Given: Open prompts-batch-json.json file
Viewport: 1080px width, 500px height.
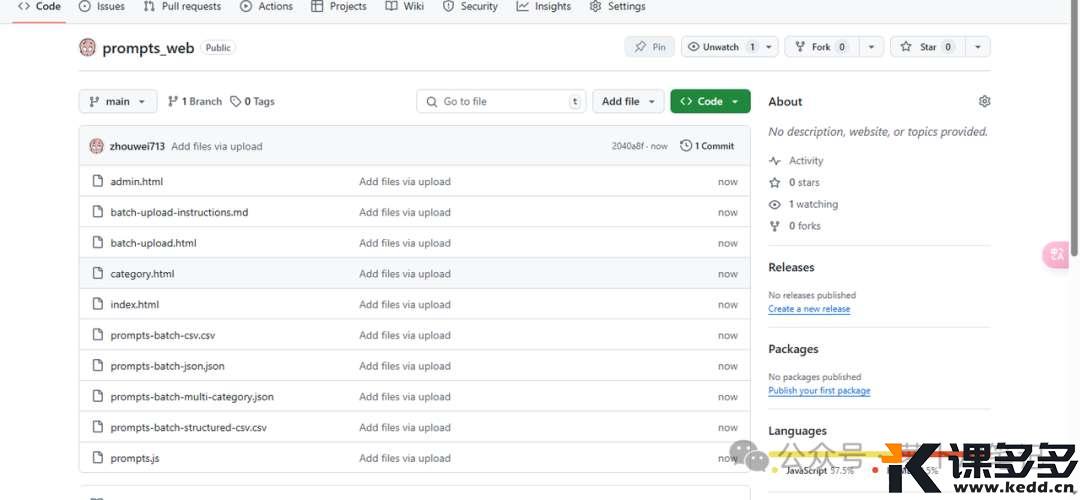Looking at the screenshot, I should (167, 366).
